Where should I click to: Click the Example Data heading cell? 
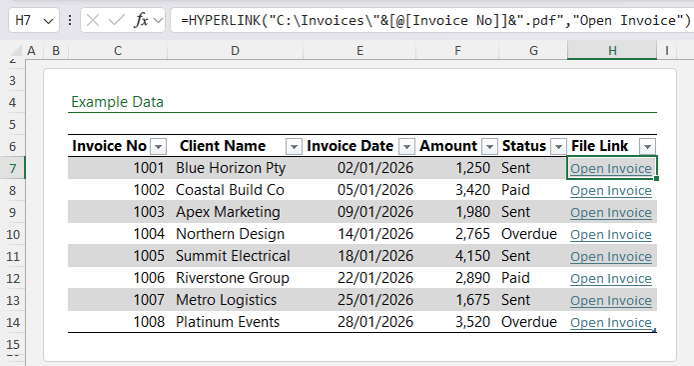coord(117,102)
